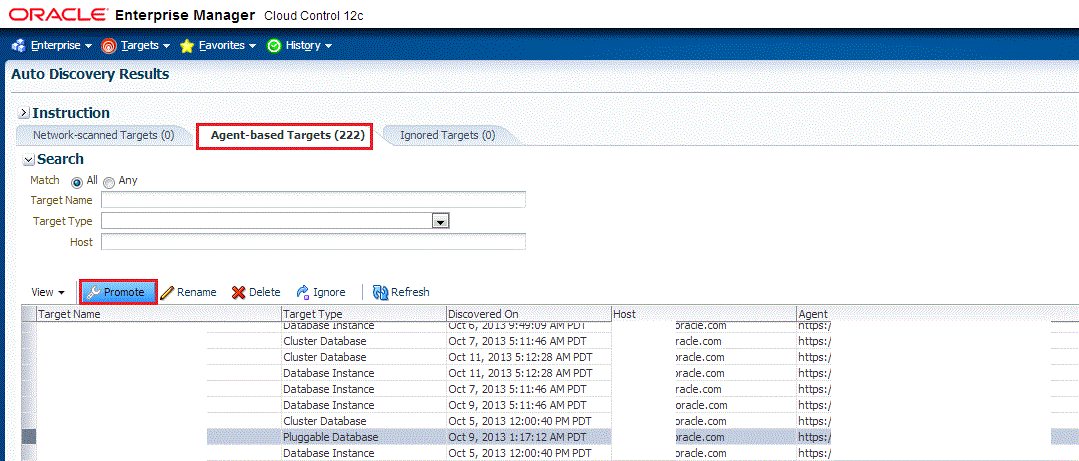Switch to Ignored Targets tab
Image resolution: width=1079 pixels, height=461 pixels.
point(447,136)
